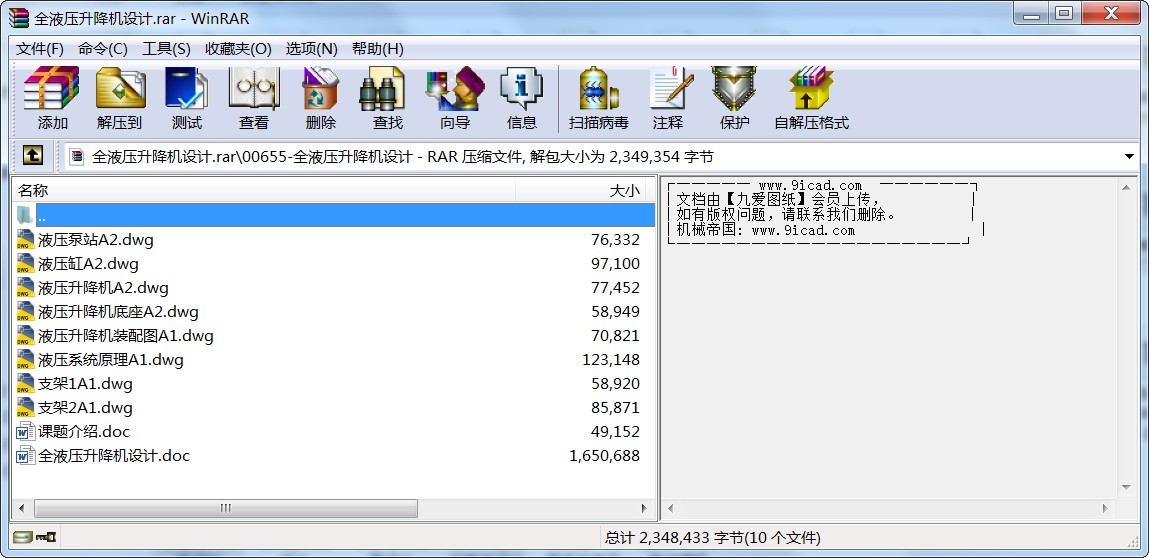The image size is (1149, 558).
Task: Open the 文件(F) menu
Action: [40, 49]
